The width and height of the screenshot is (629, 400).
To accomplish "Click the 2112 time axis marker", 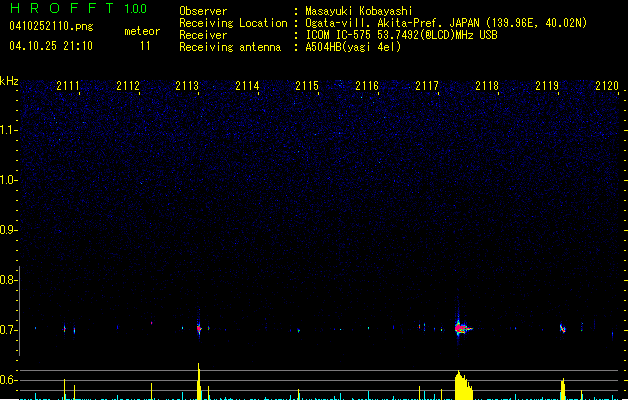I will coord(128,86).
